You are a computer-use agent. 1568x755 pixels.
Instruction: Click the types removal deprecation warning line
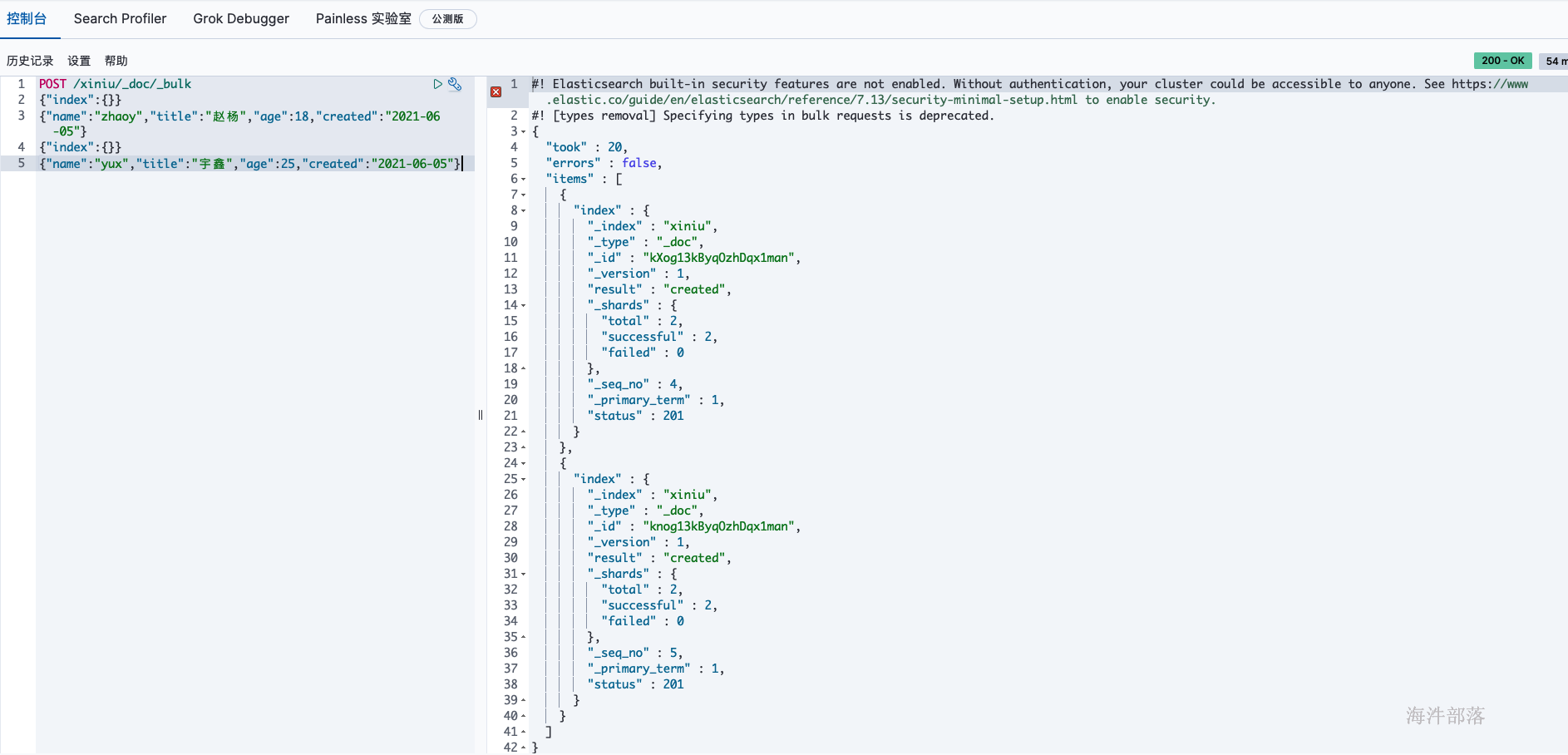[762, 116]
